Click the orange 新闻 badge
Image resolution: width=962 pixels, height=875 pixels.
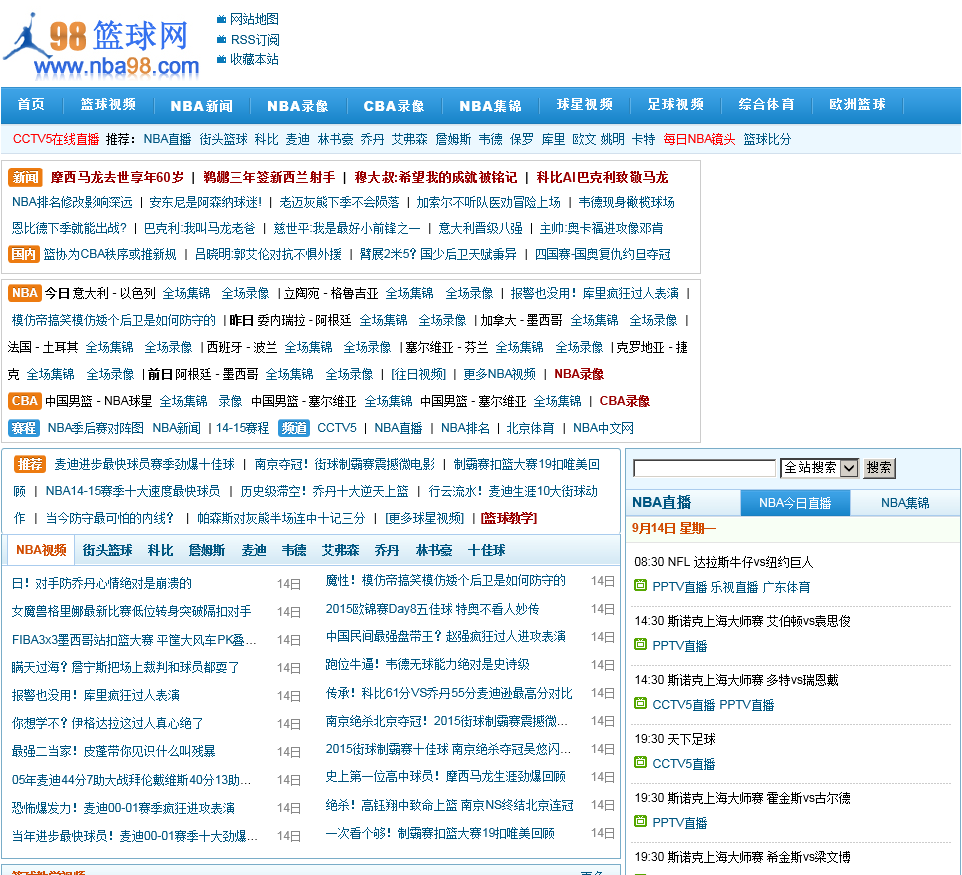point(25,177)
